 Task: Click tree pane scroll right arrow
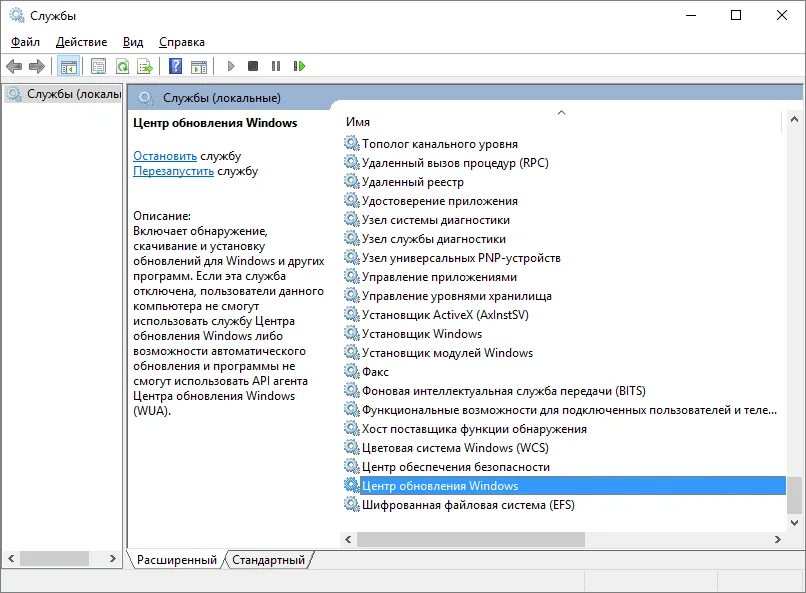pos(113,558)
